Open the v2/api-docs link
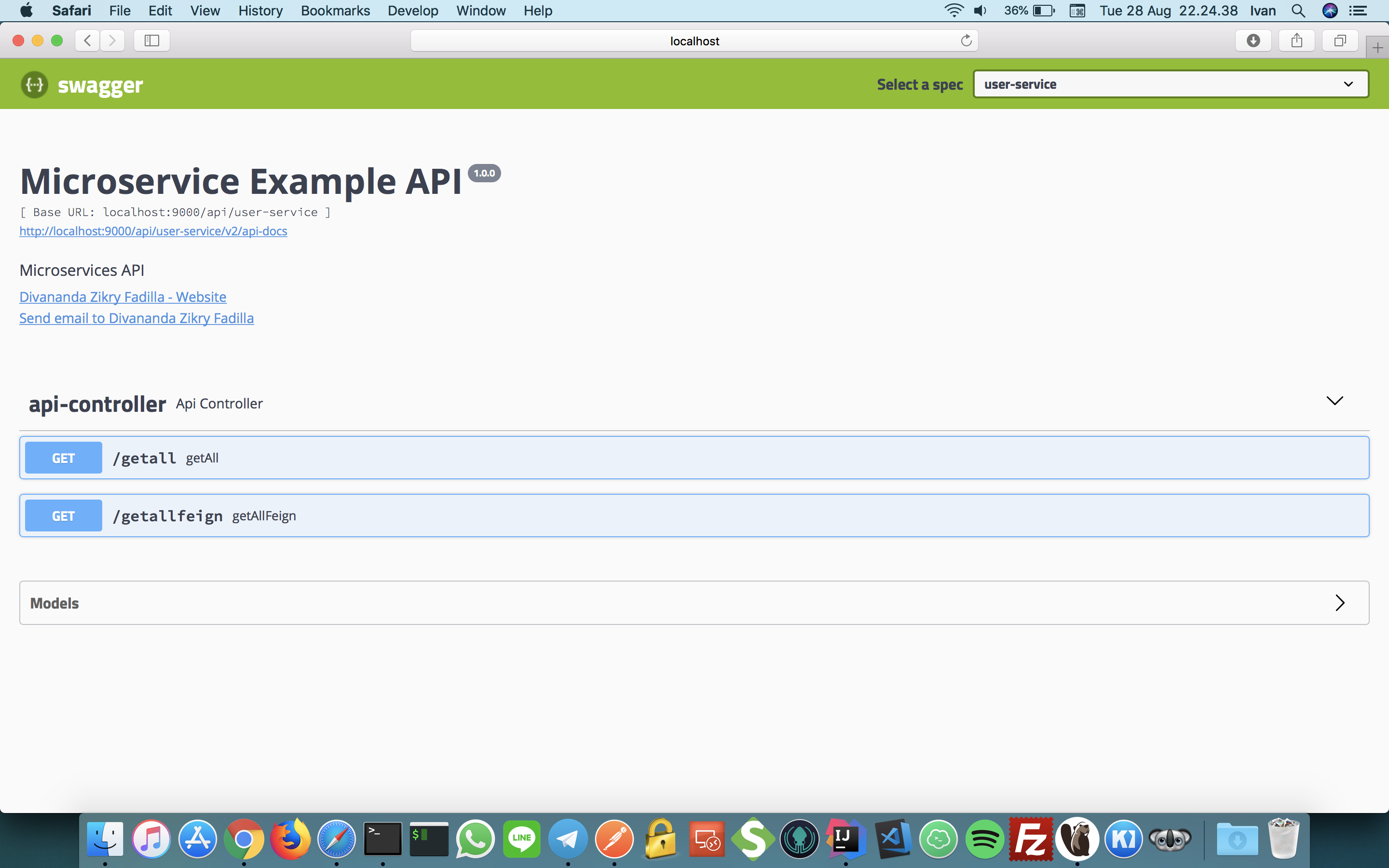The image size is (1389, 868). (x=153, y=231)
